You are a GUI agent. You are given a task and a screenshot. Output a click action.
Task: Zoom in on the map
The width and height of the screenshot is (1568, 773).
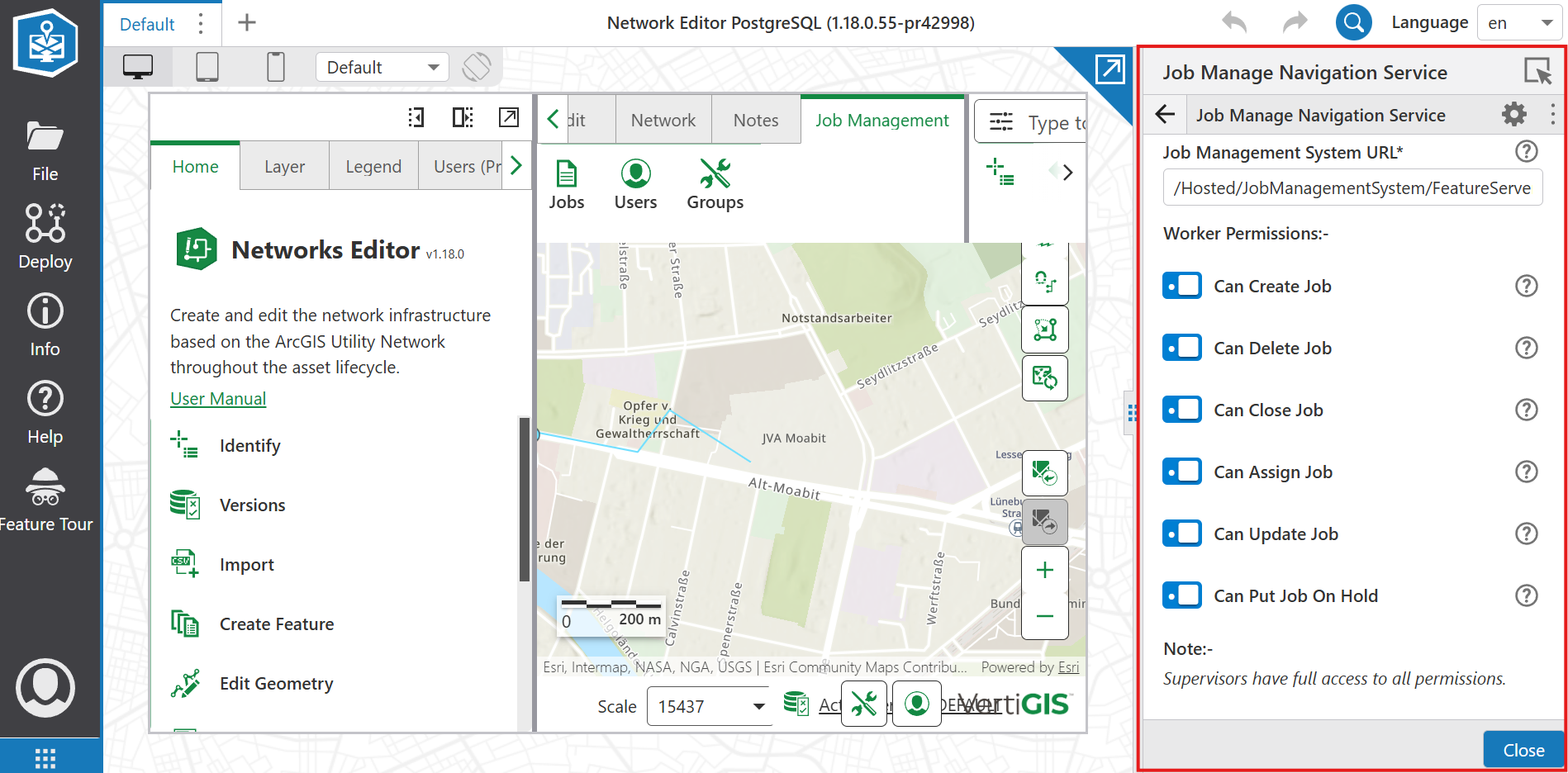[1045, 570]
